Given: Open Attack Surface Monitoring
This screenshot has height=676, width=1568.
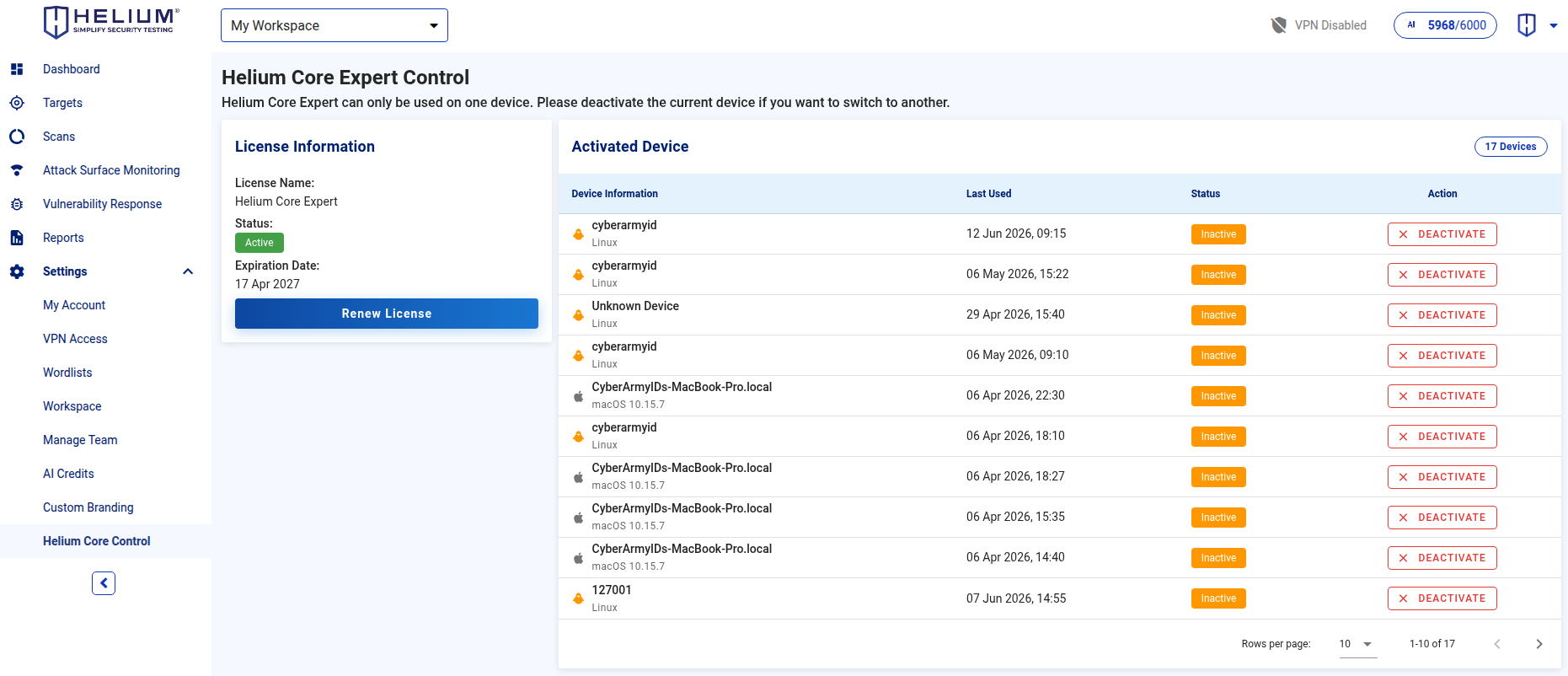Looking at the screenshot, I should tap(111, 170).
